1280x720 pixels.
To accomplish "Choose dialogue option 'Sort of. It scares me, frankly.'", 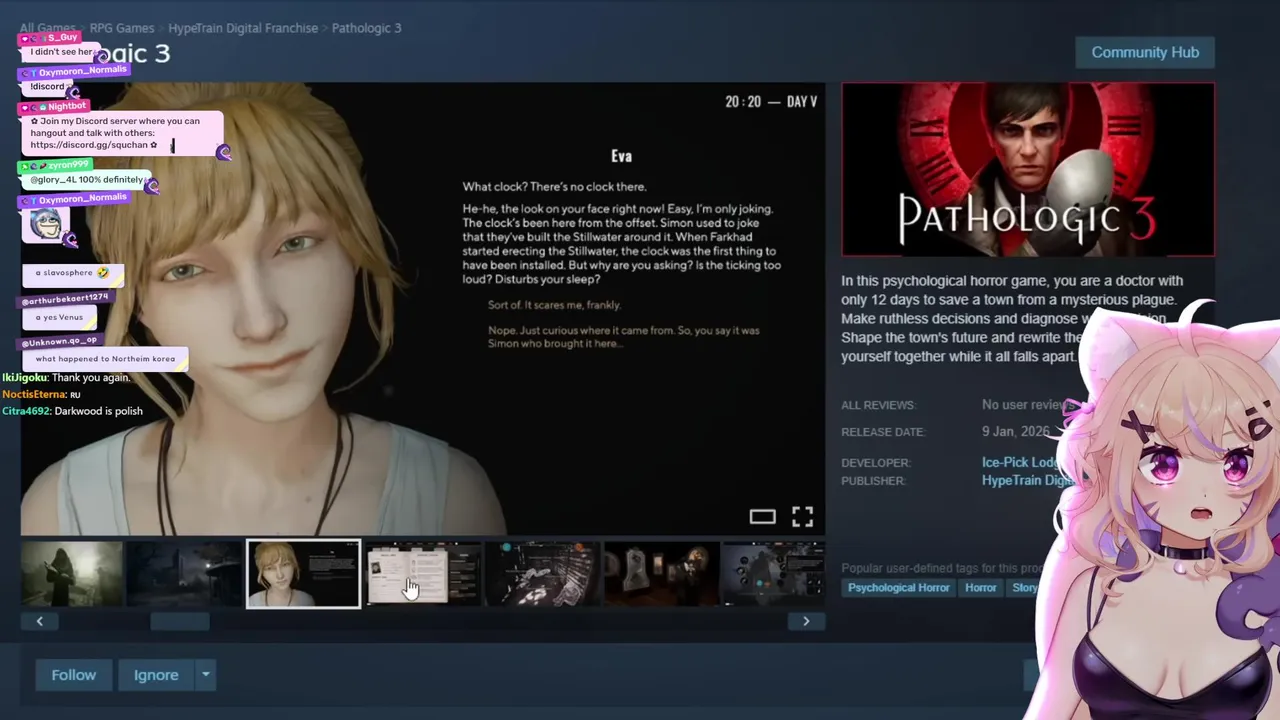I will click(x=554, y=305).
